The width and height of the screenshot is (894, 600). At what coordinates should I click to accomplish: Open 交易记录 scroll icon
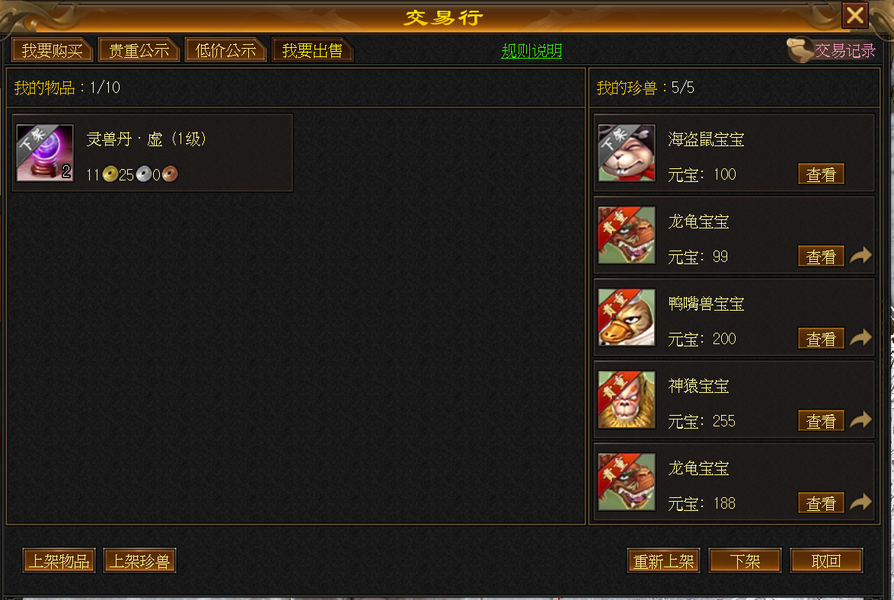pos(799,50)
